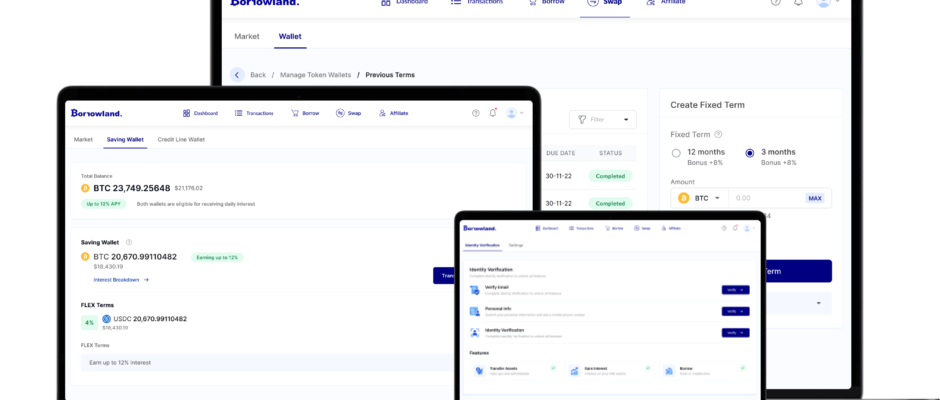Click Verify button in last Identity Verification row

tap(736, 332)
